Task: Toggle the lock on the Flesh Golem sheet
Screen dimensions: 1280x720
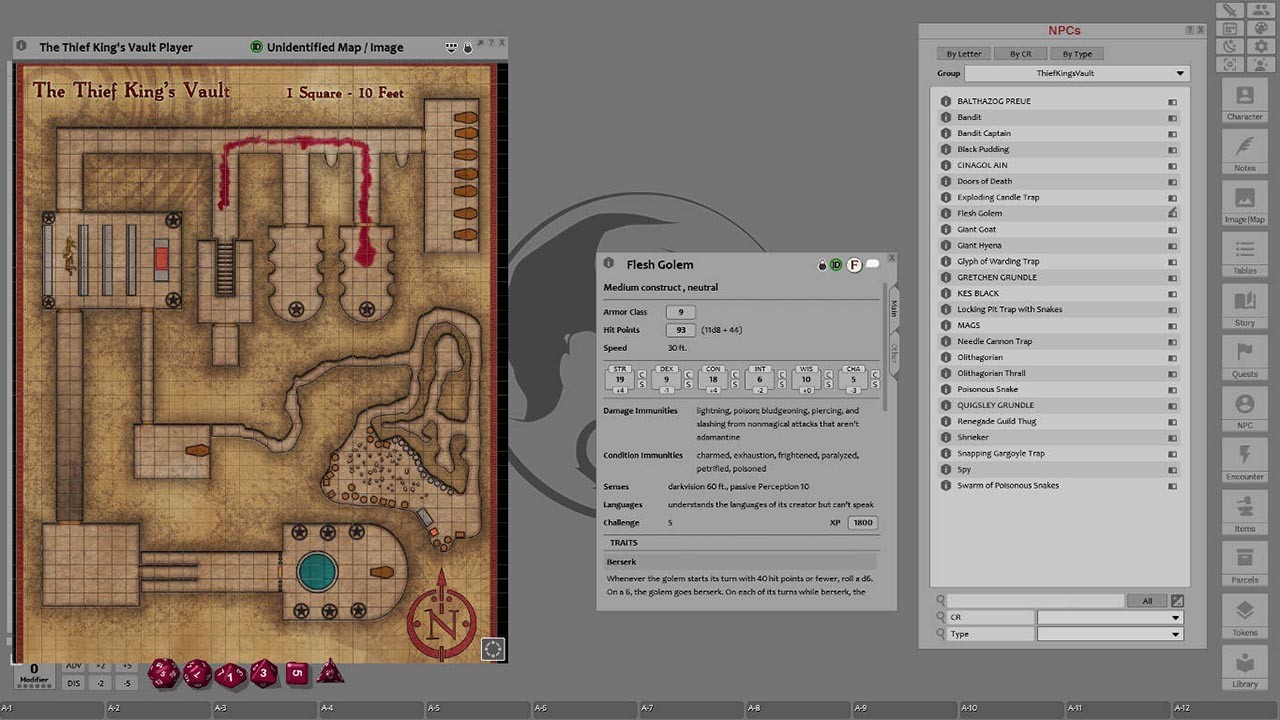Action: [823, 265]
